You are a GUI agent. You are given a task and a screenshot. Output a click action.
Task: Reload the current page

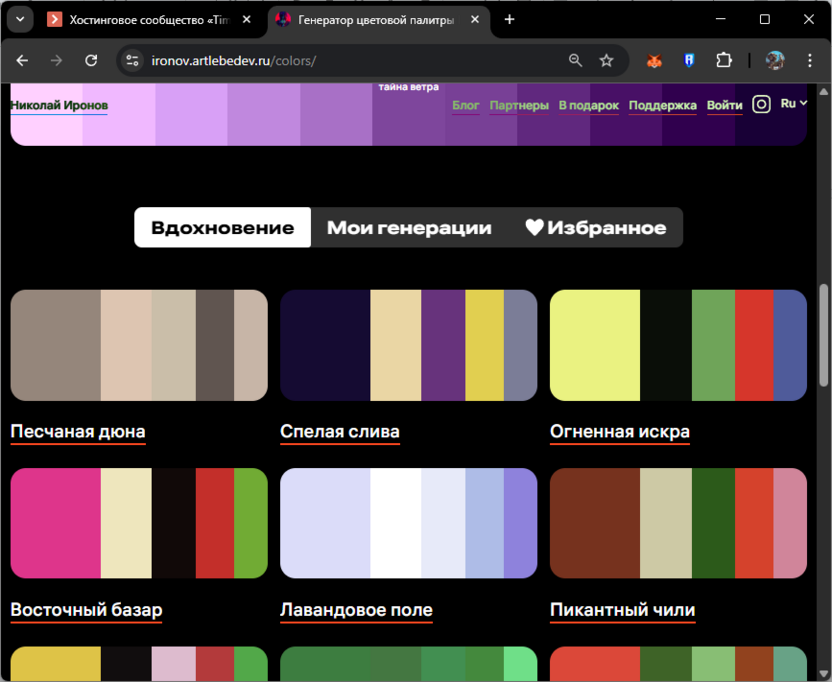click(x=91, y=61)
